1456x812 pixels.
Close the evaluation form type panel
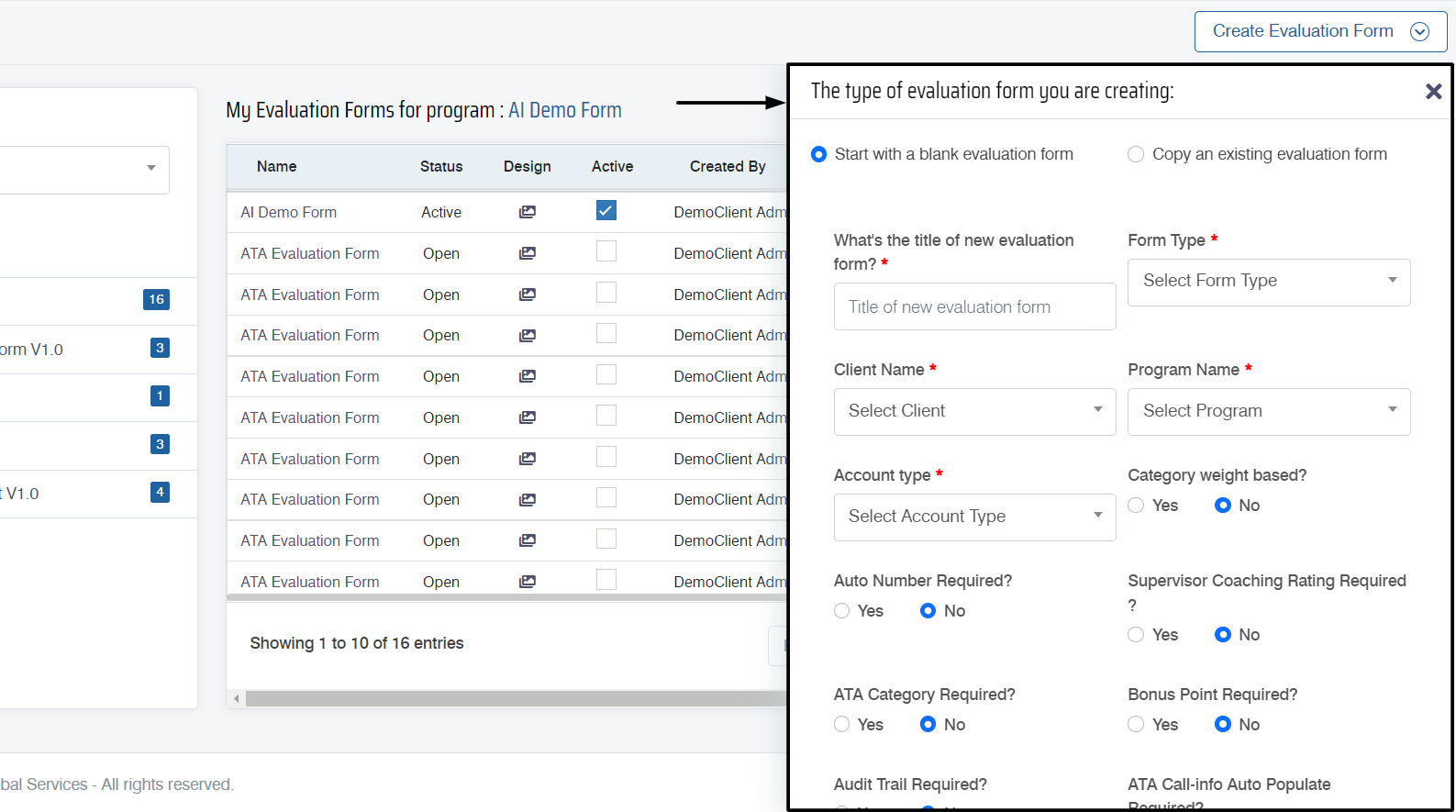[x=1433, y=91]
